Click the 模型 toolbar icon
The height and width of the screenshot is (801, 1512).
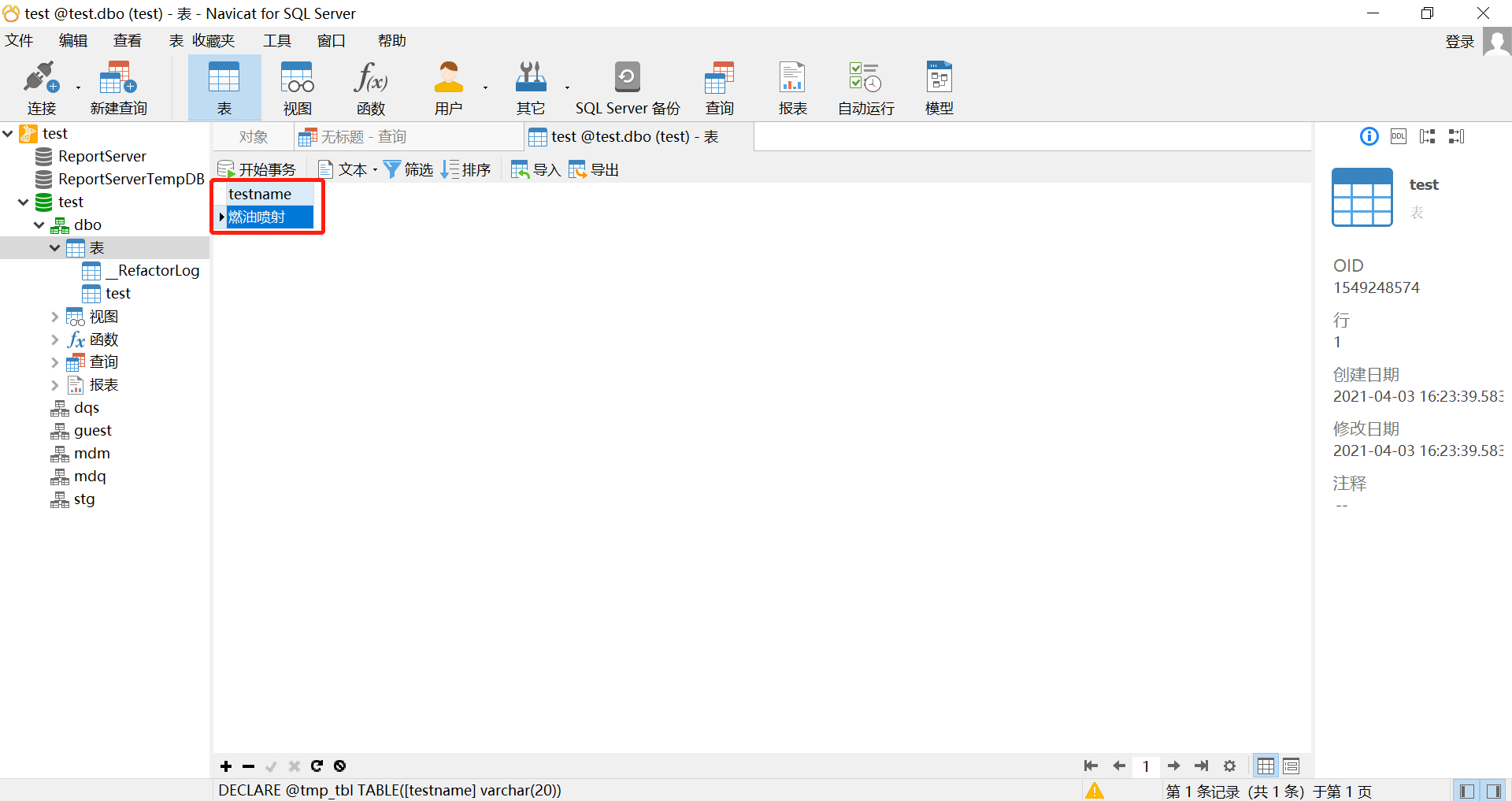(939, 87)
